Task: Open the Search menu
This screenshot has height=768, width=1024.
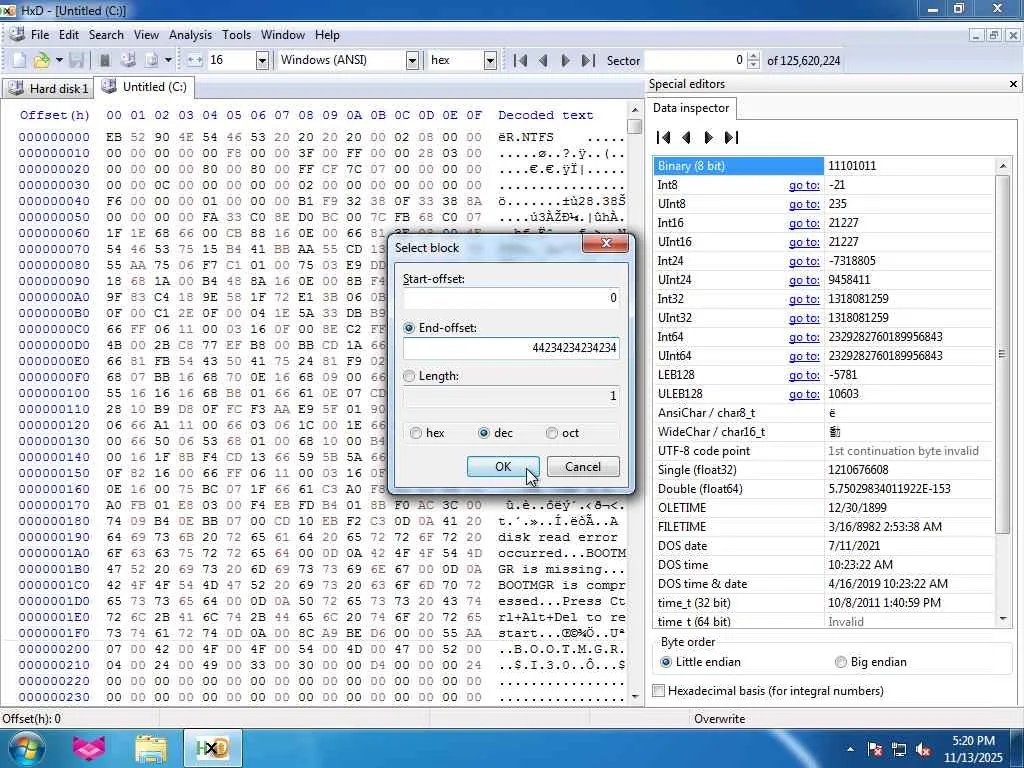Action: click(106, 35)
